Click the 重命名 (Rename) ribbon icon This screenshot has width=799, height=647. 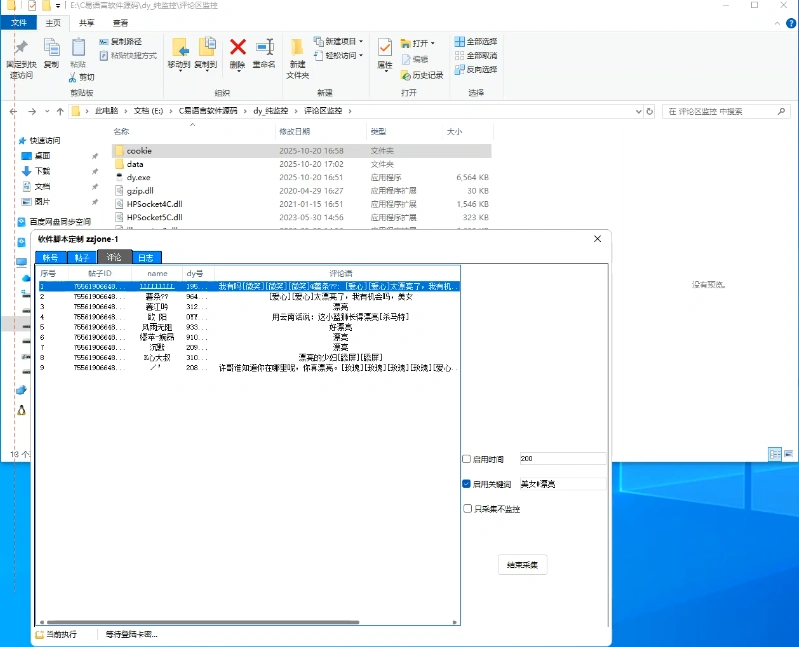pyautogui.click(x=264, y=50)
